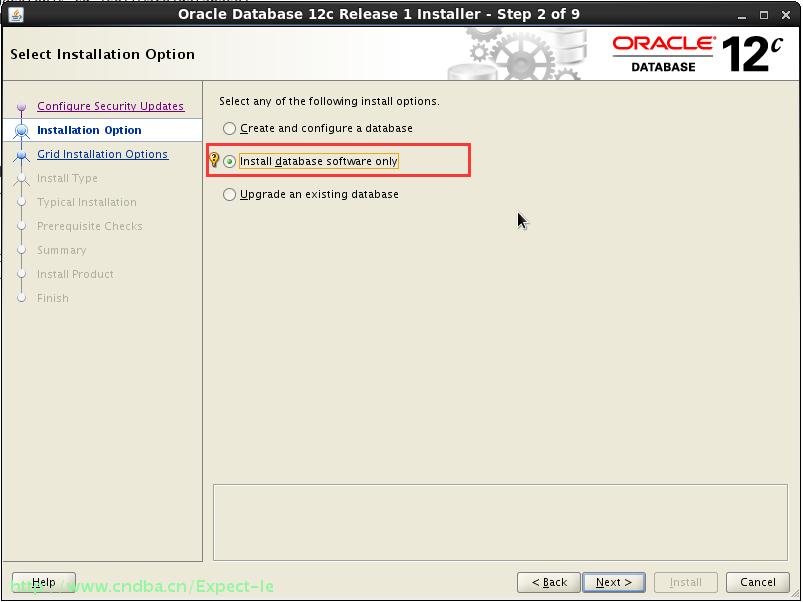Open the Help button

point(44,582)
